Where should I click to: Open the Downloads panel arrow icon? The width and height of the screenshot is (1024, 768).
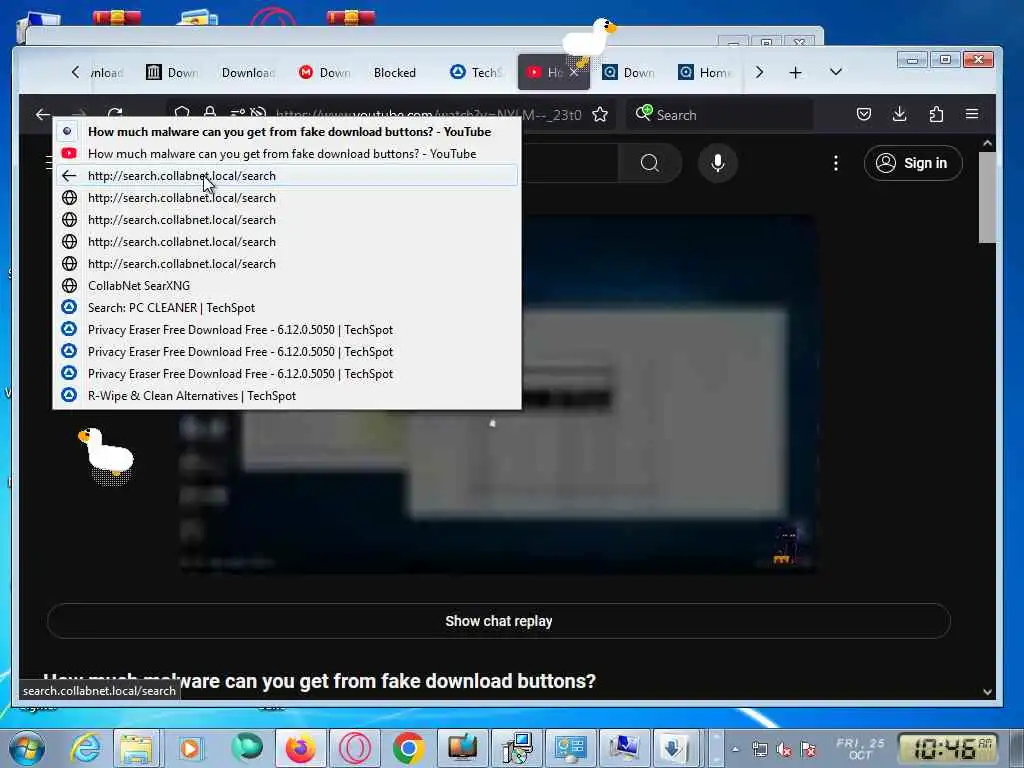(899, 114)
